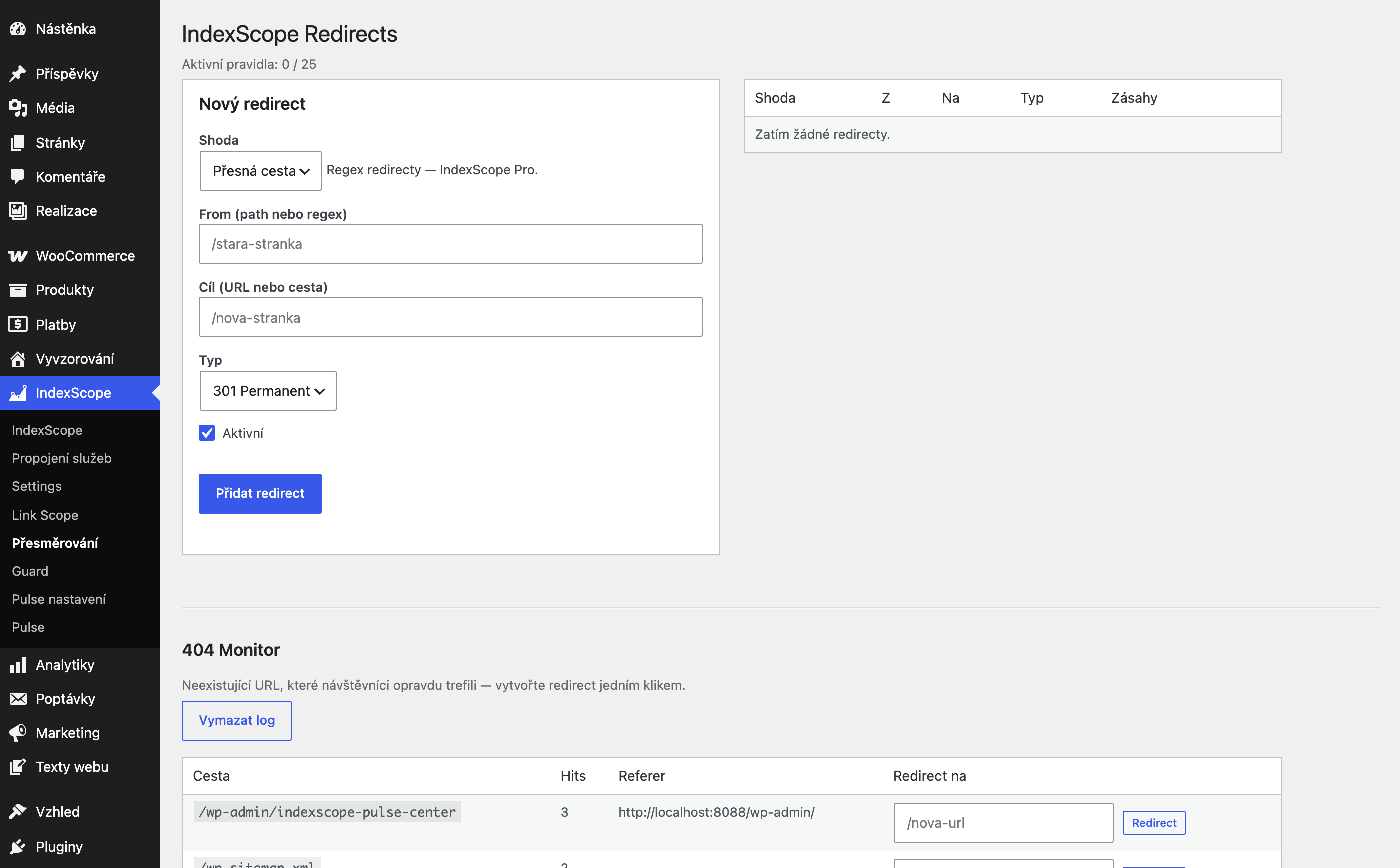Click the Hits column header
The width and height of the screenshot is (1400, 868).
tap(573, 775)
